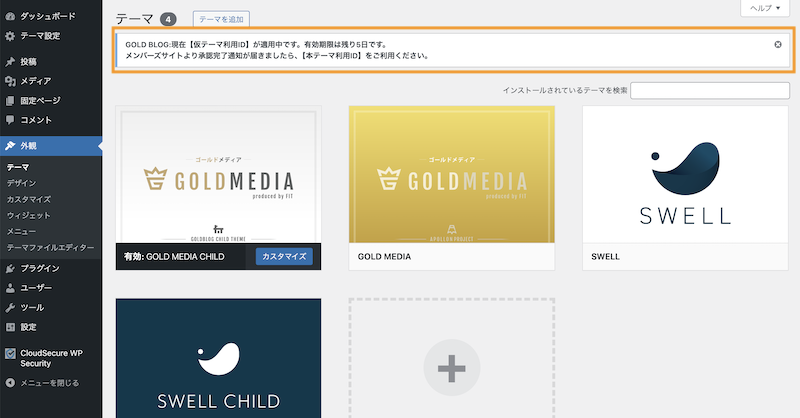The width and height of the screenshot is (800, 418).
Task: Click the GOLD BLOG license notice text
Action: [277, 50]
